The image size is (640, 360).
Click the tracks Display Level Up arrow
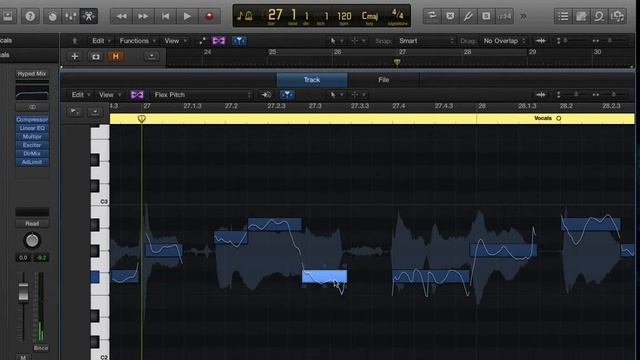[75, 41]
